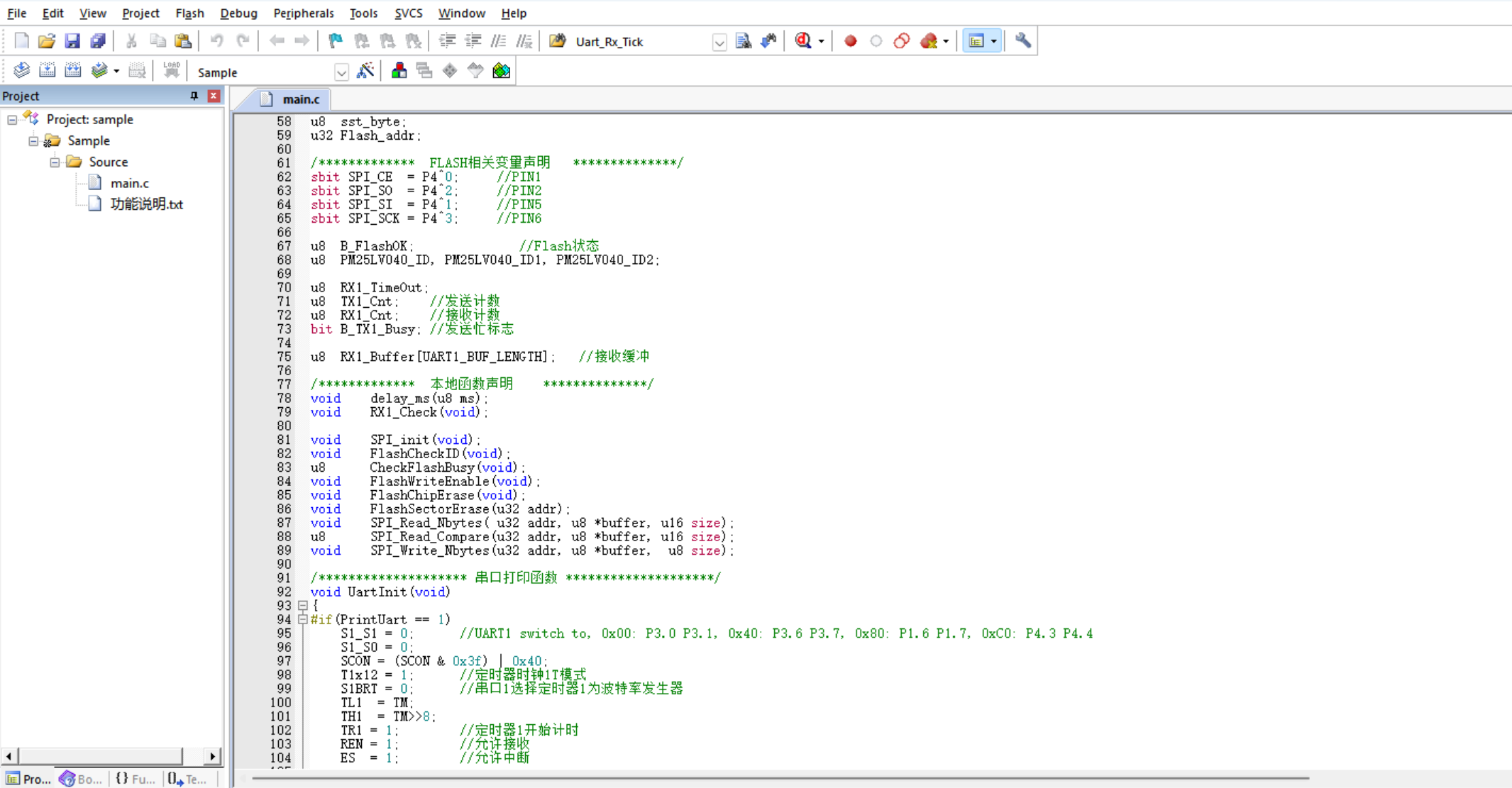This screenshot has height=788, width=1512.
Task: Open the Tools menu
Action: [363, 13]
